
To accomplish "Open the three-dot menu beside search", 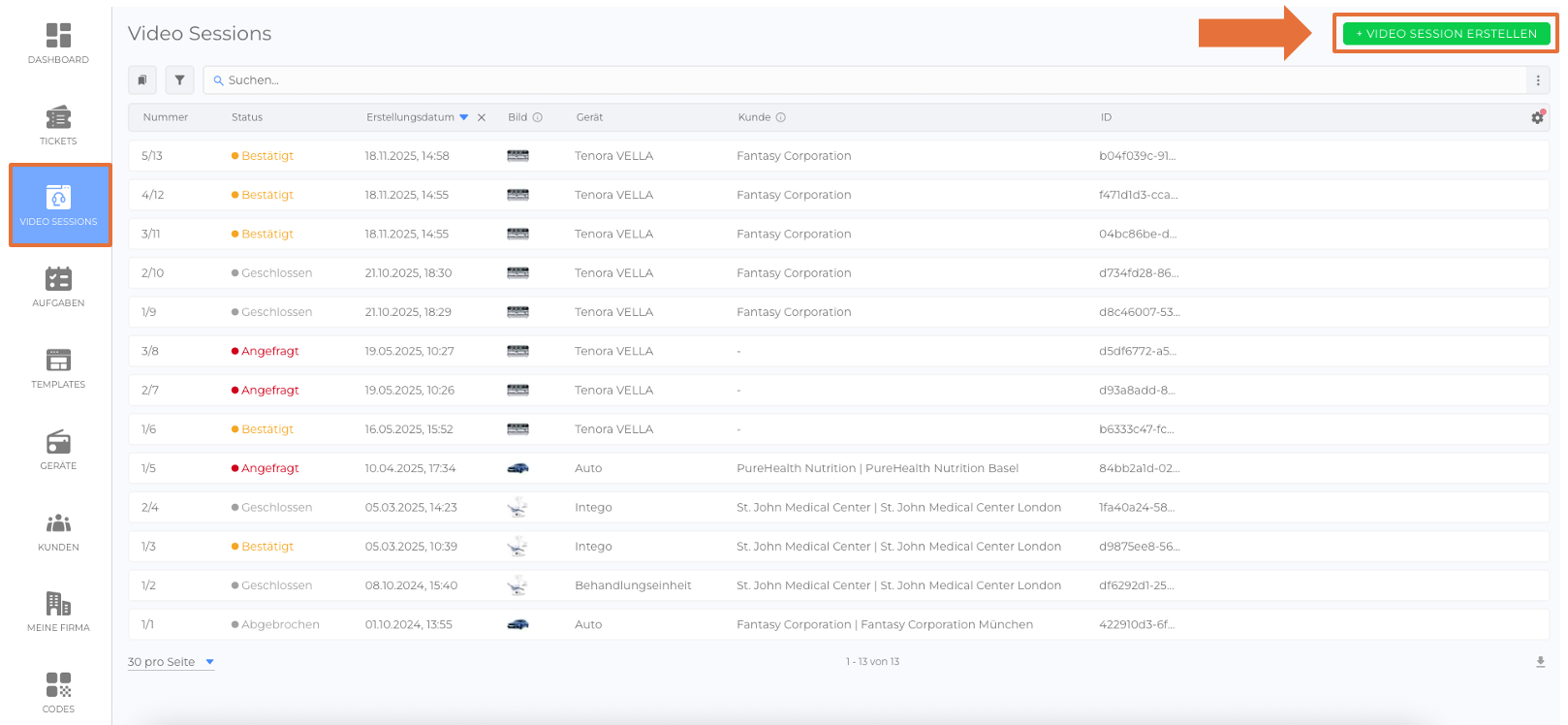I will tap(1538, 80).
